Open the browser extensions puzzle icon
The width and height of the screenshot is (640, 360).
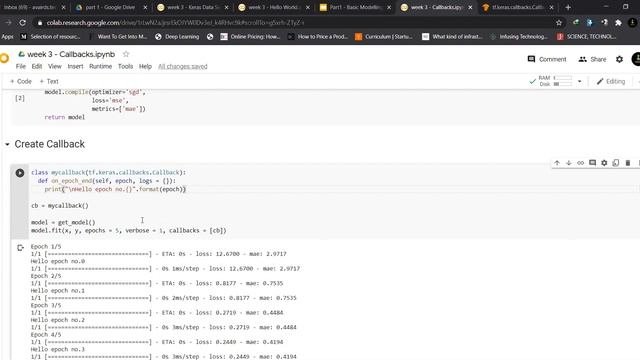(x=618, y=23)
